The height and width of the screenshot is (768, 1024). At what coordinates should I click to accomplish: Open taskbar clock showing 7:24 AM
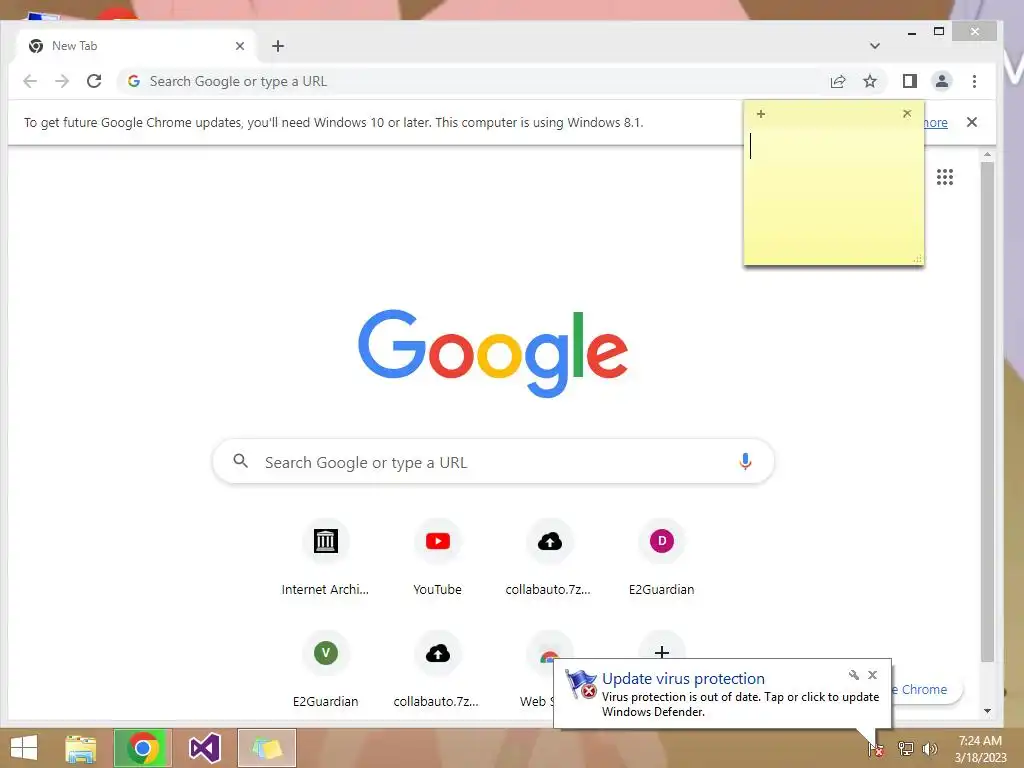pos(980,749)
